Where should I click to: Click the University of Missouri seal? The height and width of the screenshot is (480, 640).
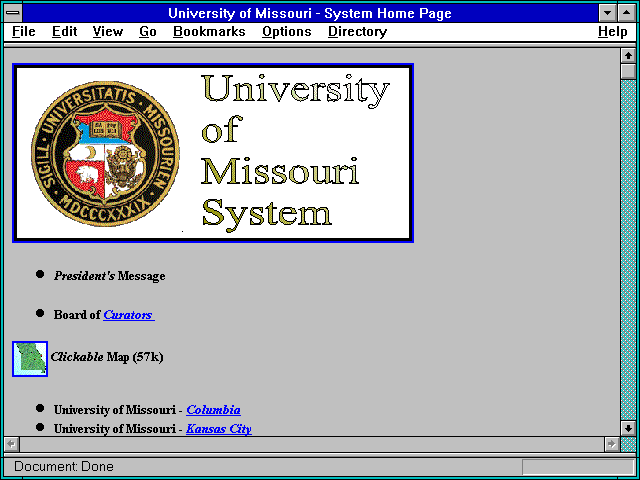coord(105,153)
